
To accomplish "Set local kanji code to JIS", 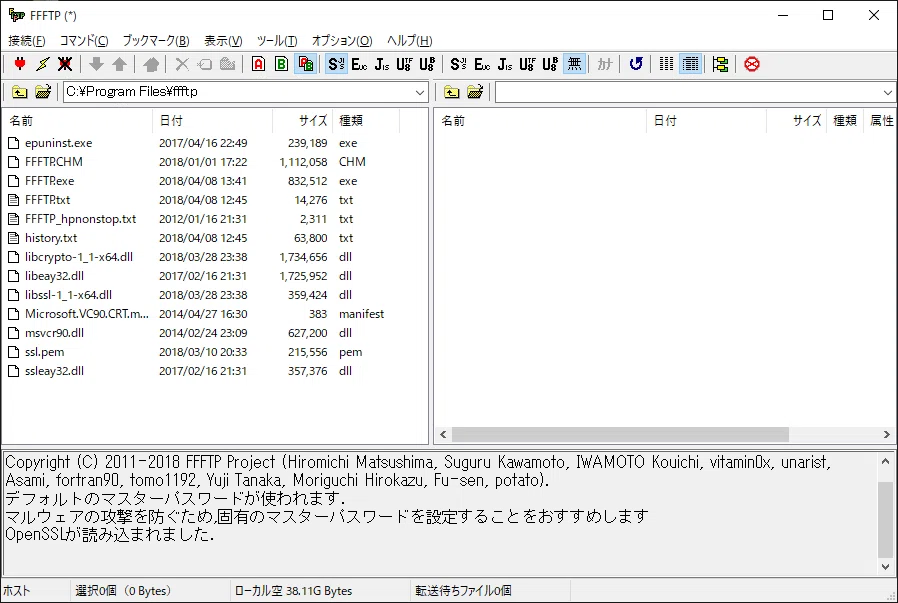I will click(382, 64).
